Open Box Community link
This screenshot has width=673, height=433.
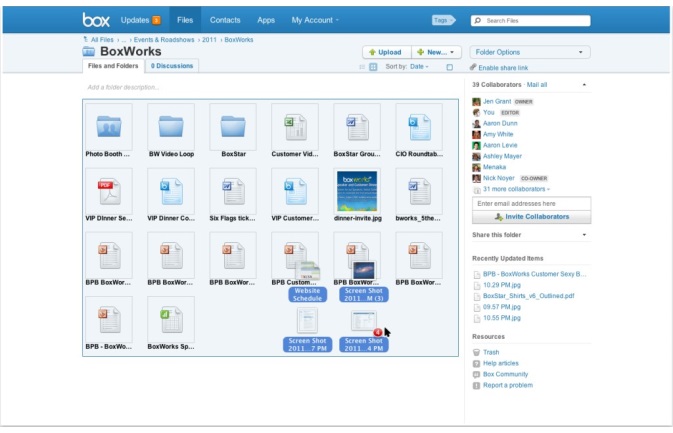tap(505, 374)
